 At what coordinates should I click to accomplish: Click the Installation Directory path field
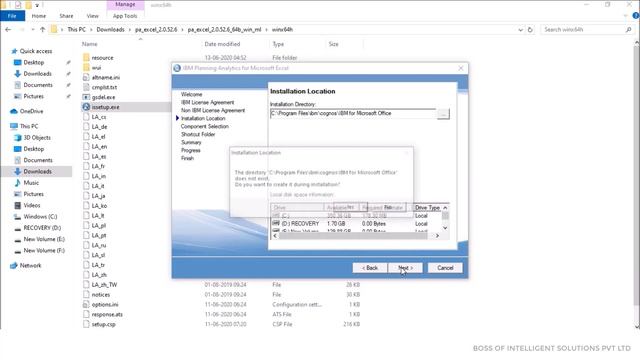353,113
